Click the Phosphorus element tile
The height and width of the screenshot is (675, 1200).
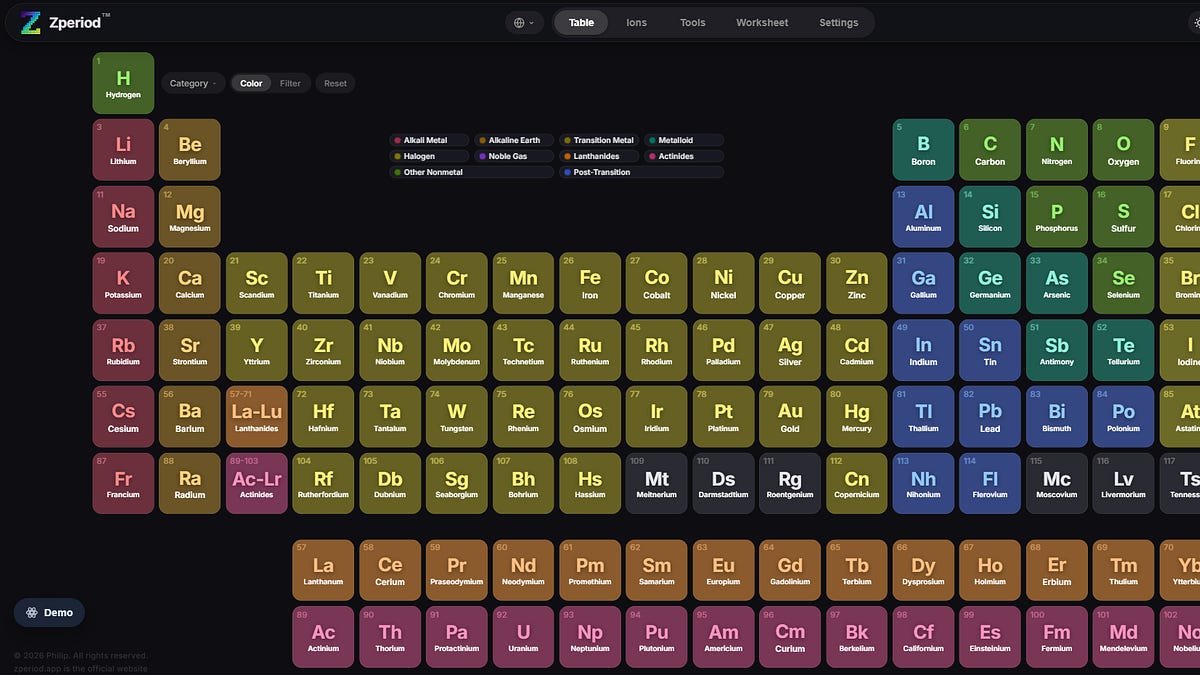coord(1057,217)
